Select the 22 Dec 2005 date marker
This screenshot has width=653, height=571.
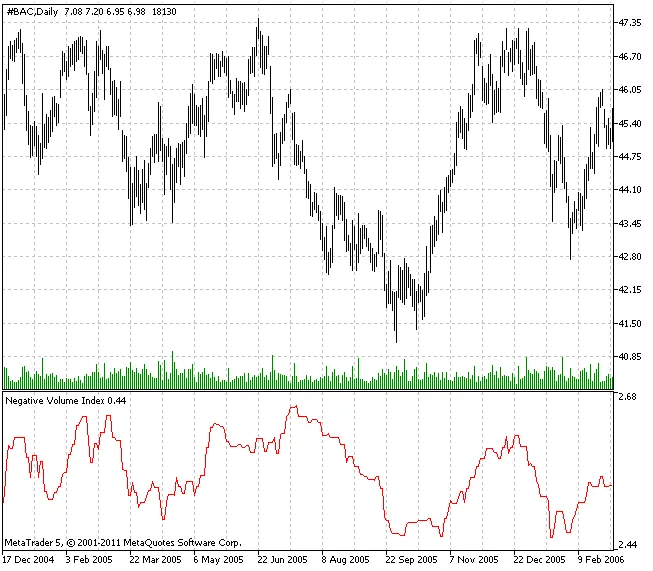click(540, 561)
